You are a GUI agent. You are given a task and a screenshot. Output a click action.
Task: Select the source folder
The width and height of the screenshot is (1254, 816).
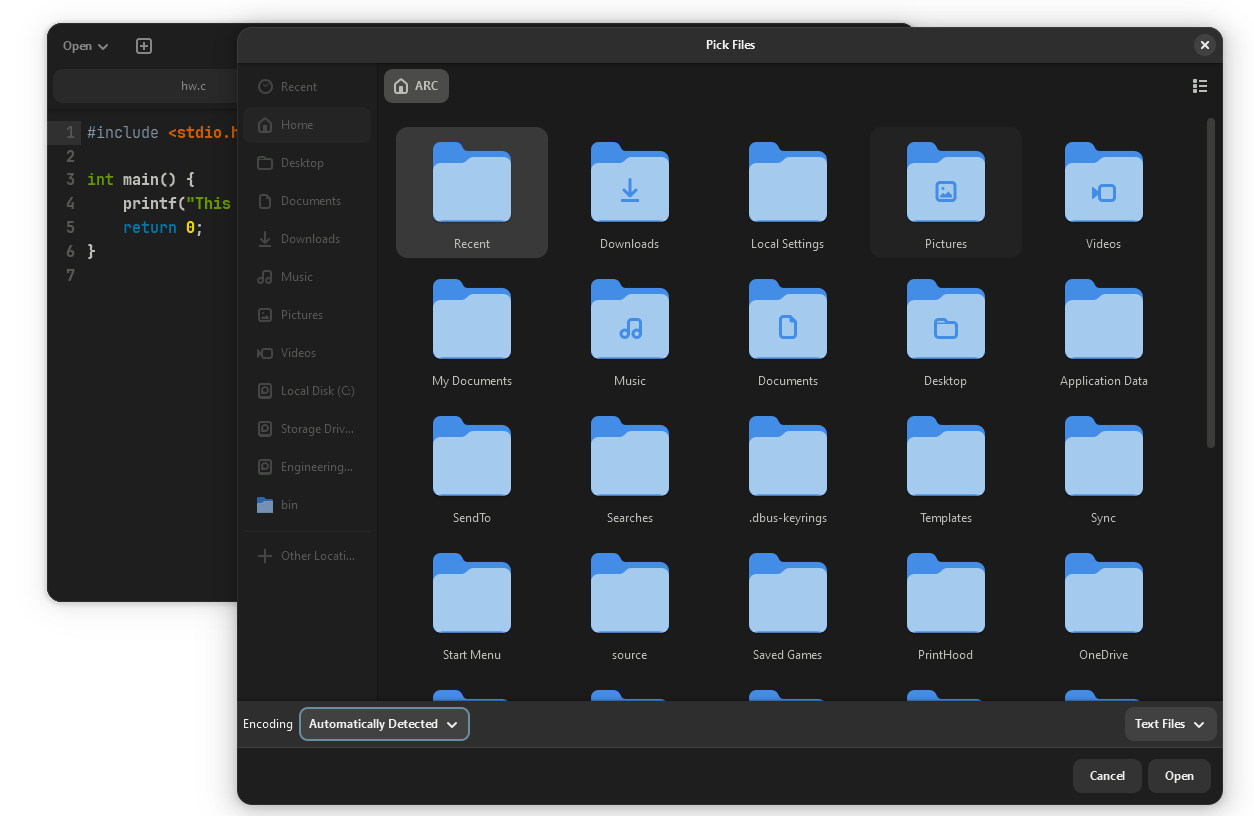(630, 604)
